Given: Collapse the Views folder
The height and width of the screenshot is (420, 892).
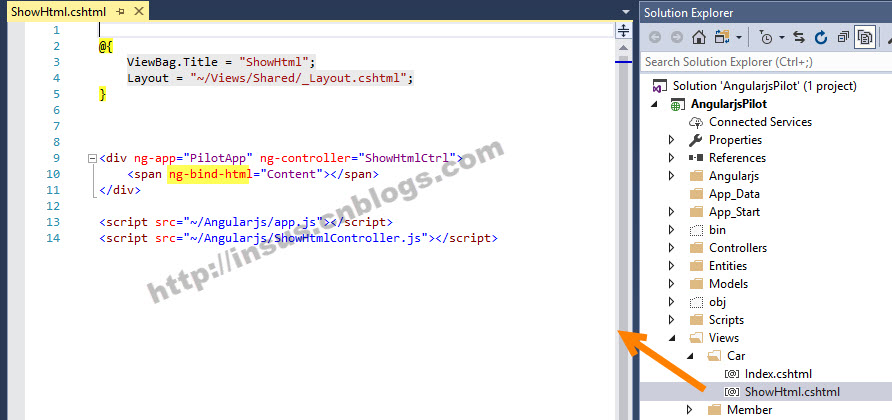Looking at the screenshot, I should tap(672, 338).
